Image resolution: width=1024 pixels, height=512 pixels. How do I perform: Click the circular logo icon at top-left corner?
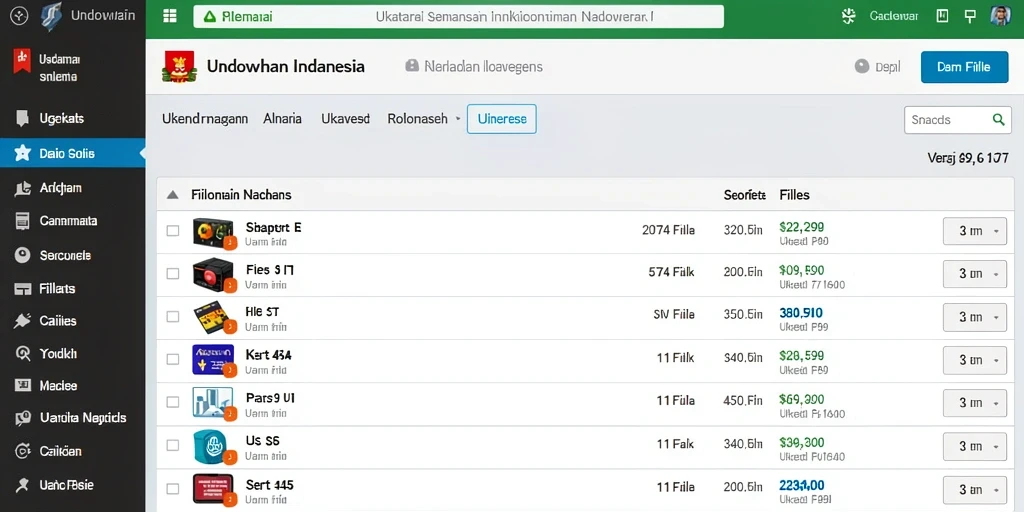click(19, 16)
